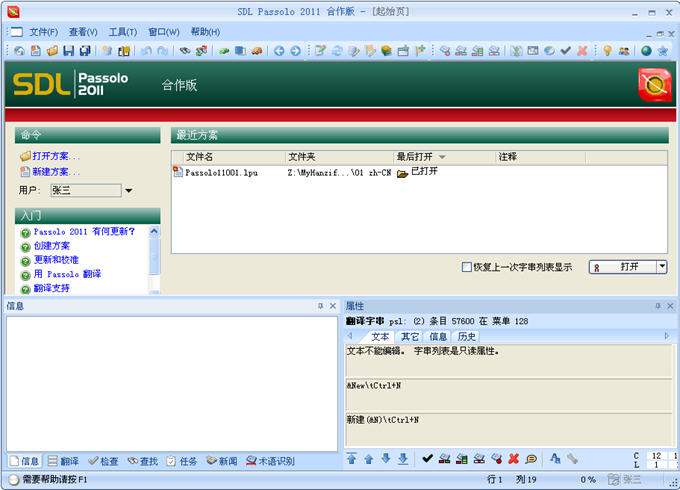The width and height of the screenshot is (680, 490).
Task: Click the 打开方案... link
Action: click(x=56, y=156)
